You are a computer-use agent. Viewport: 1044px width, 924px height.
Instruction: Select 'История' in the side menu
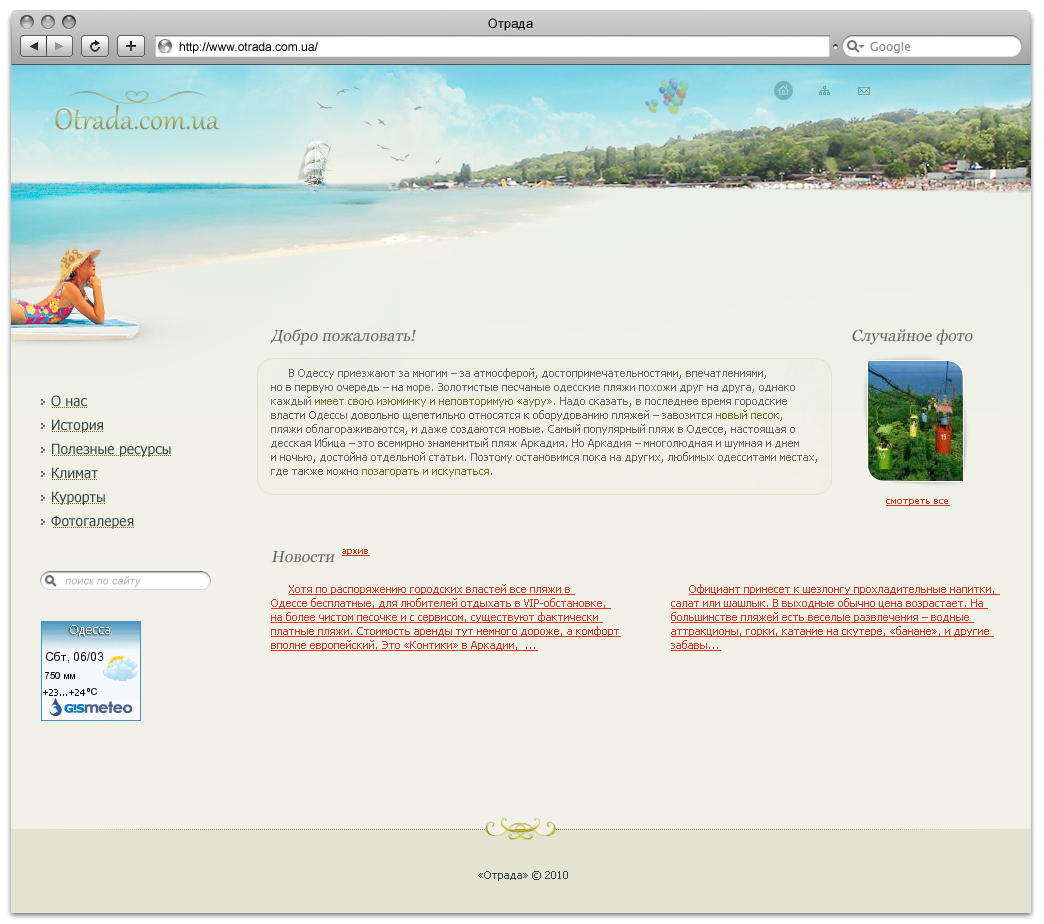point(77,425)
